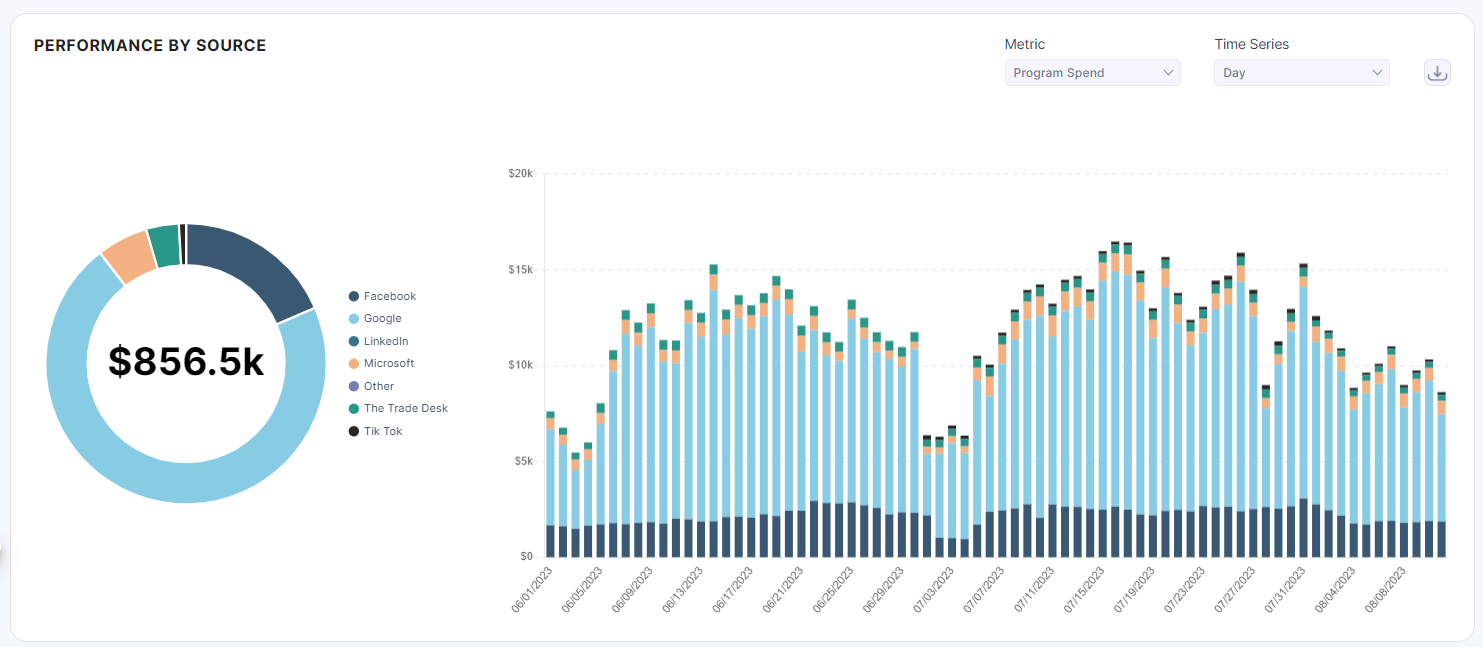Click the The Trade Desk green legend dot
The height and width of the screenshot is (647, 1483).
[354, 408]
